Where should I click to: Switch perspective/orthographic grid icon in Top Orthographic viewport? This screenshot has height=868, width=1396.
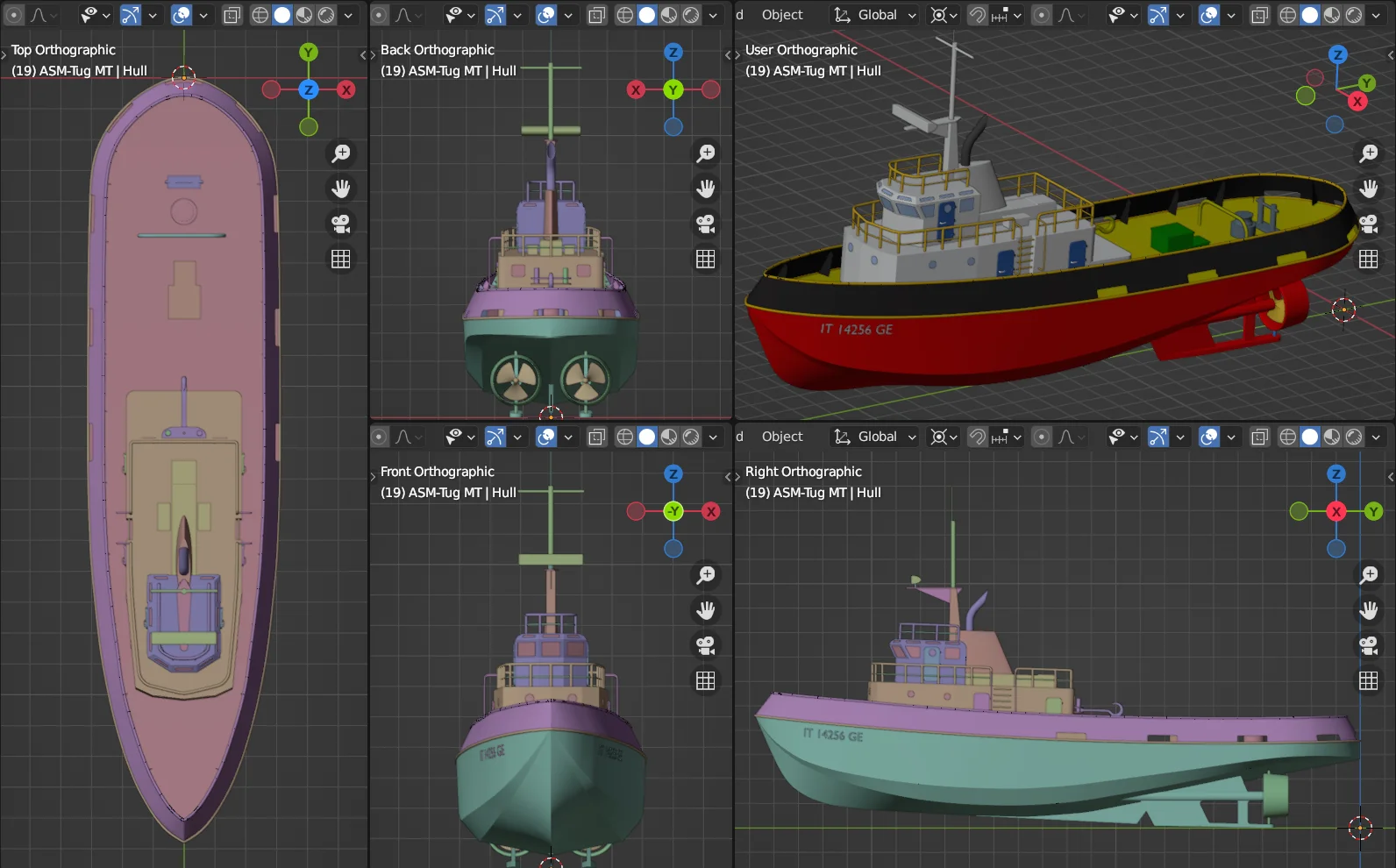coord(341,259)
